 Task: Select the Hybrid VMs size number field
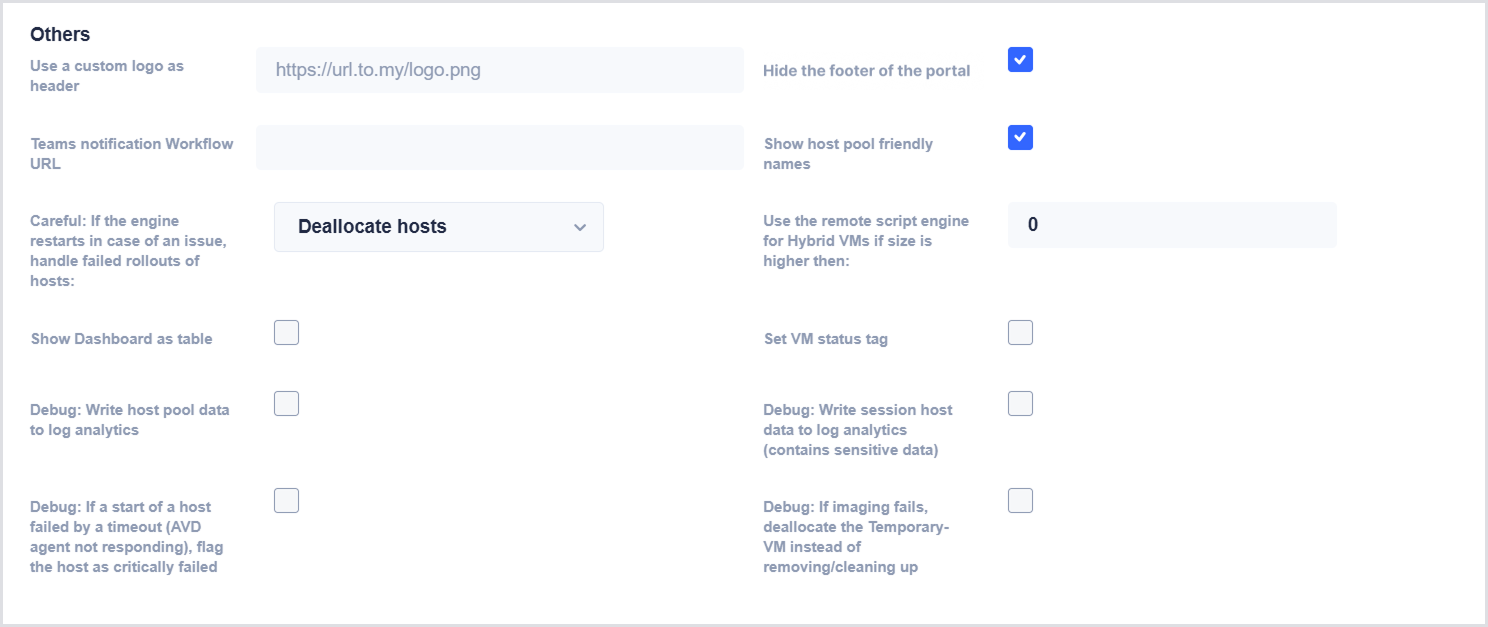click(x=1172, y=225)
